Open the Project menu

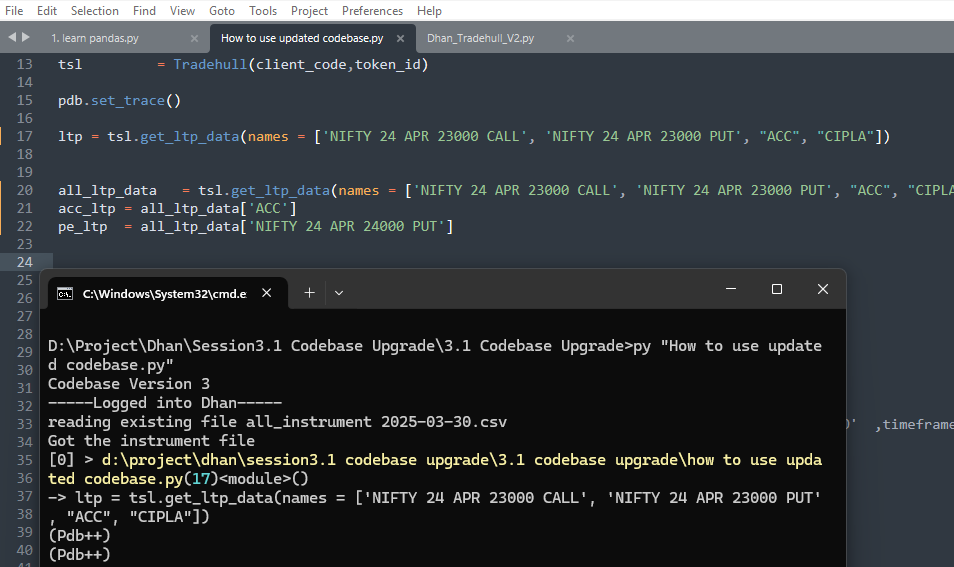tap(309, 11)
